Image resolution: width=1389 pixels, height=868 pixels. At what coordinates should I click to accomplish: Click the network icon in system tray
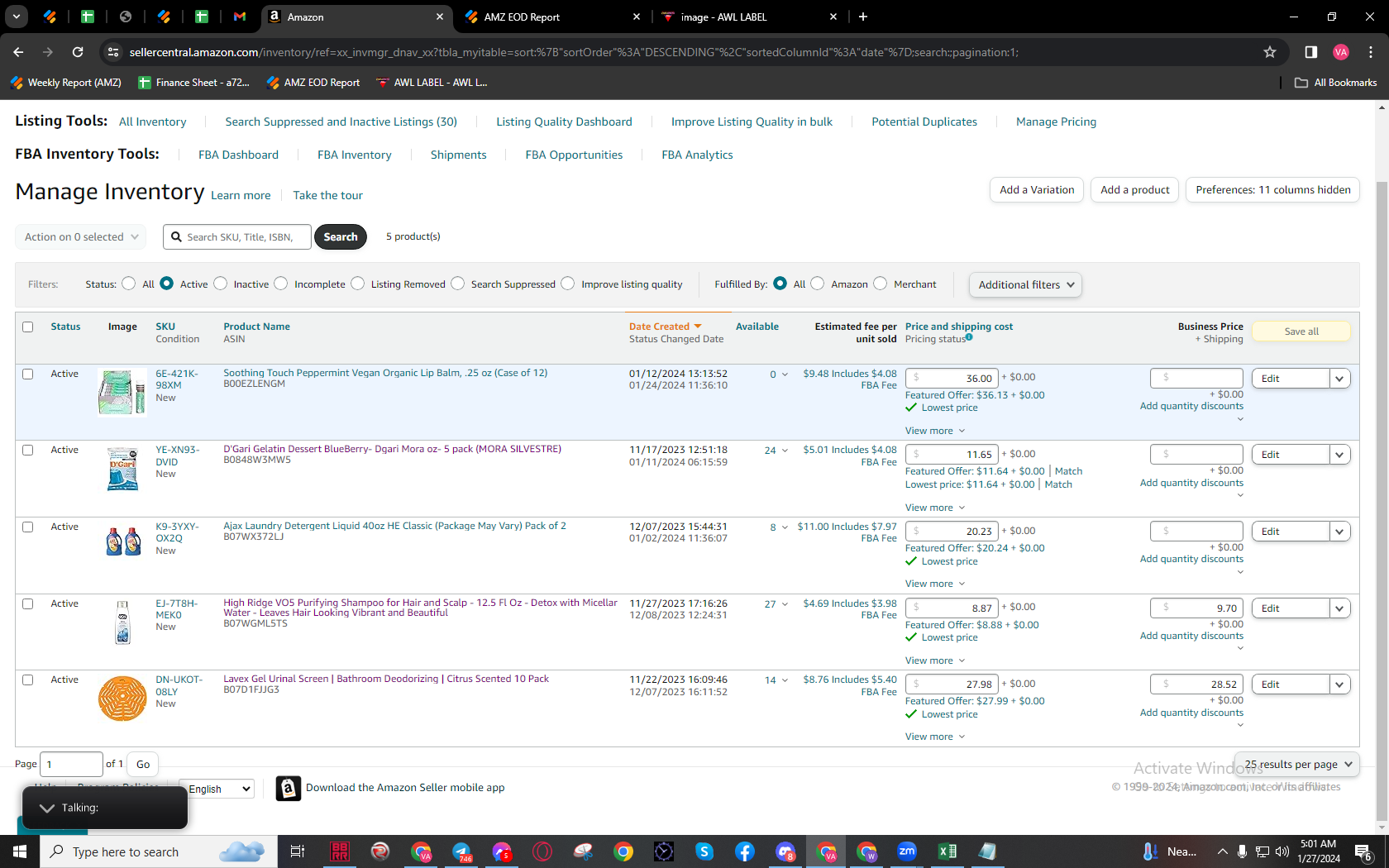tap(1263, 851)
